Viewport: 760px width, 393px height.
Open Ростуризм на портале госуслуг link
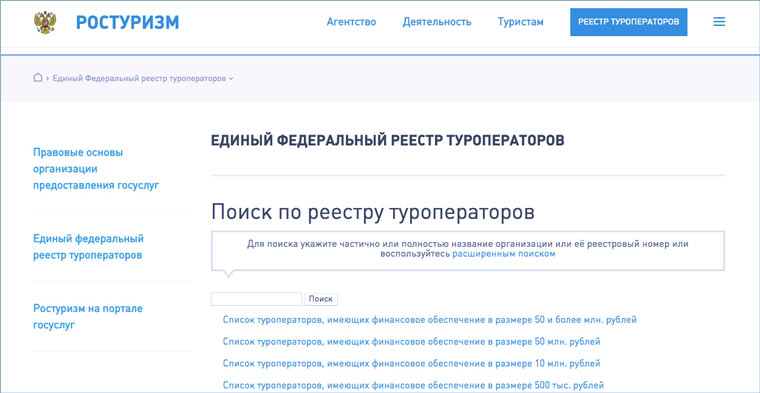(x=88, y=316)
